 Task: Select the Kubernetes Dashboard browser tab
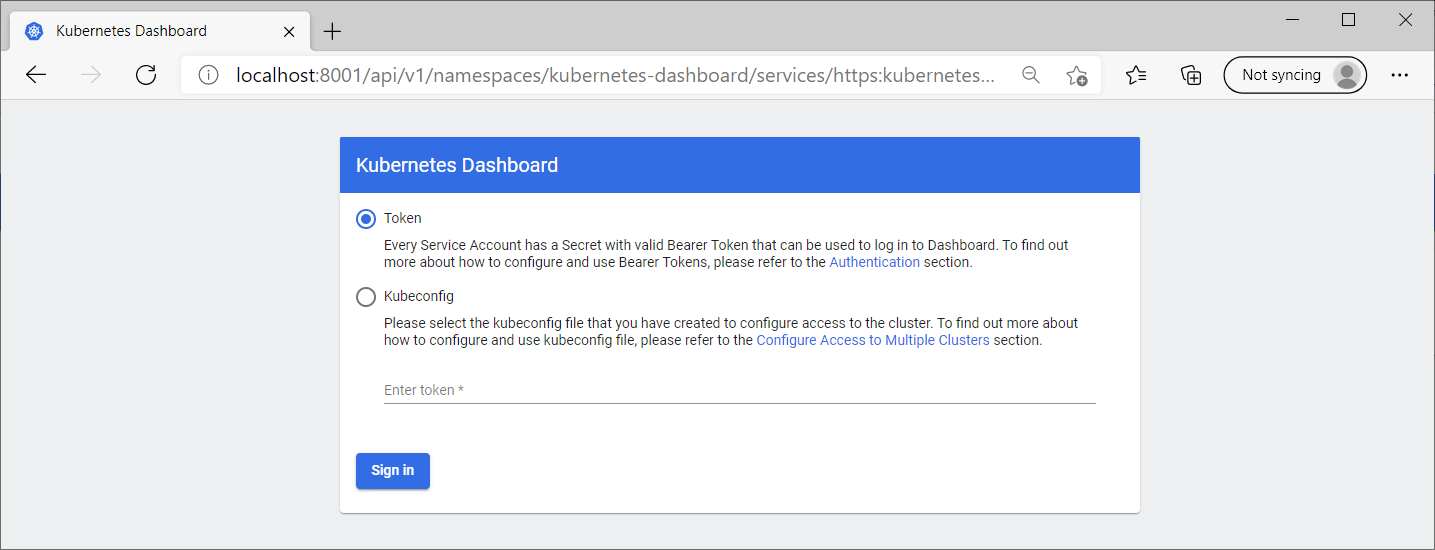pyautogui.click(x=161, y=31)
